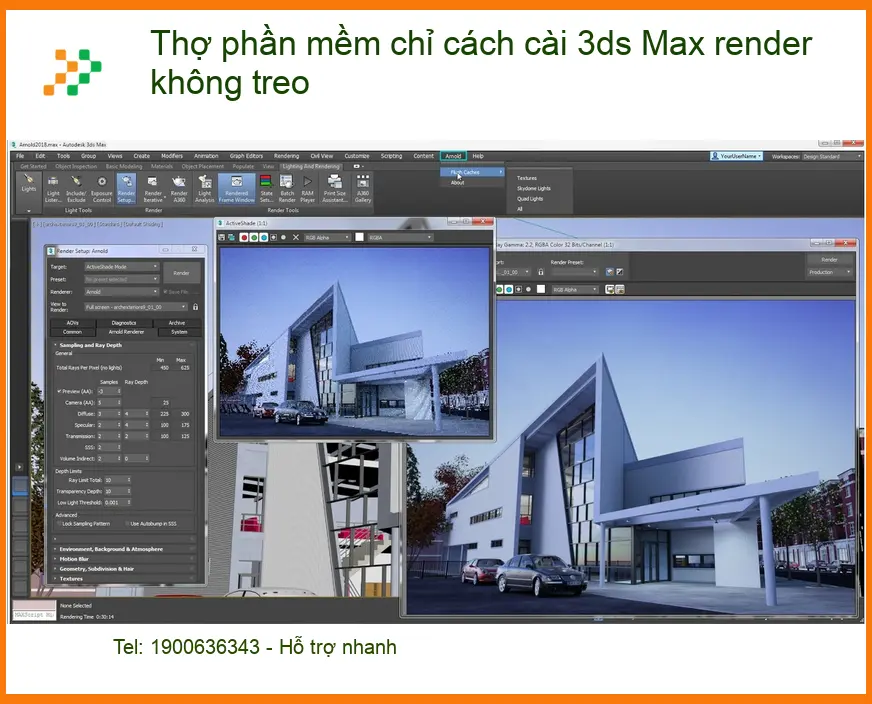Open the Modifiers menu
The width and height of the screenshot is (872, 704).
(172, 156)
